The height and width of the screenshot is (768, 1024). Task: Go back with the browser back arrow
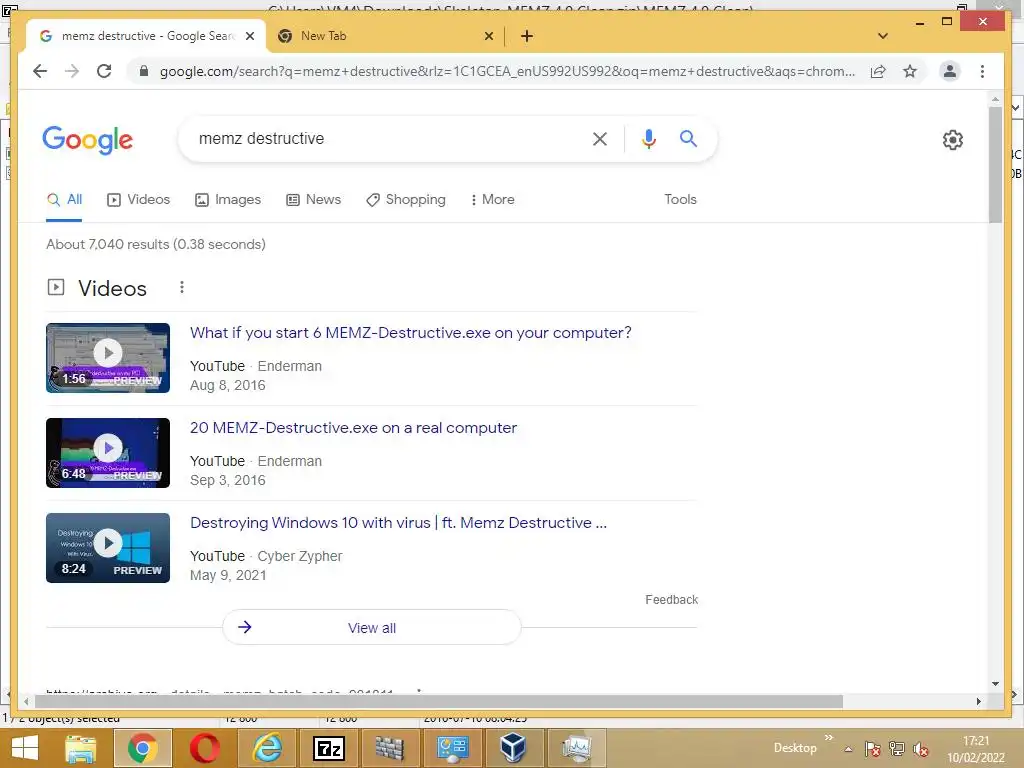[x=40, y=71]
